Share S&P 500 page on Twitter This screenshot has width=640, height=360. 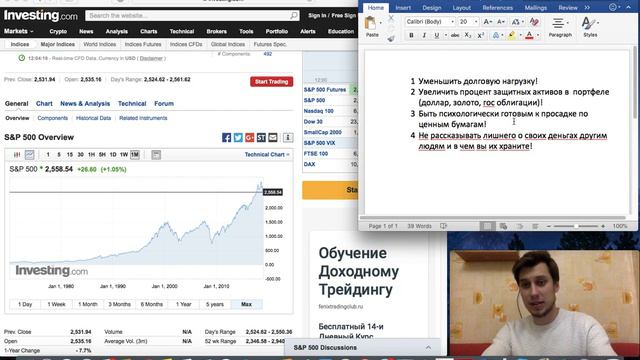click(238, 138)
